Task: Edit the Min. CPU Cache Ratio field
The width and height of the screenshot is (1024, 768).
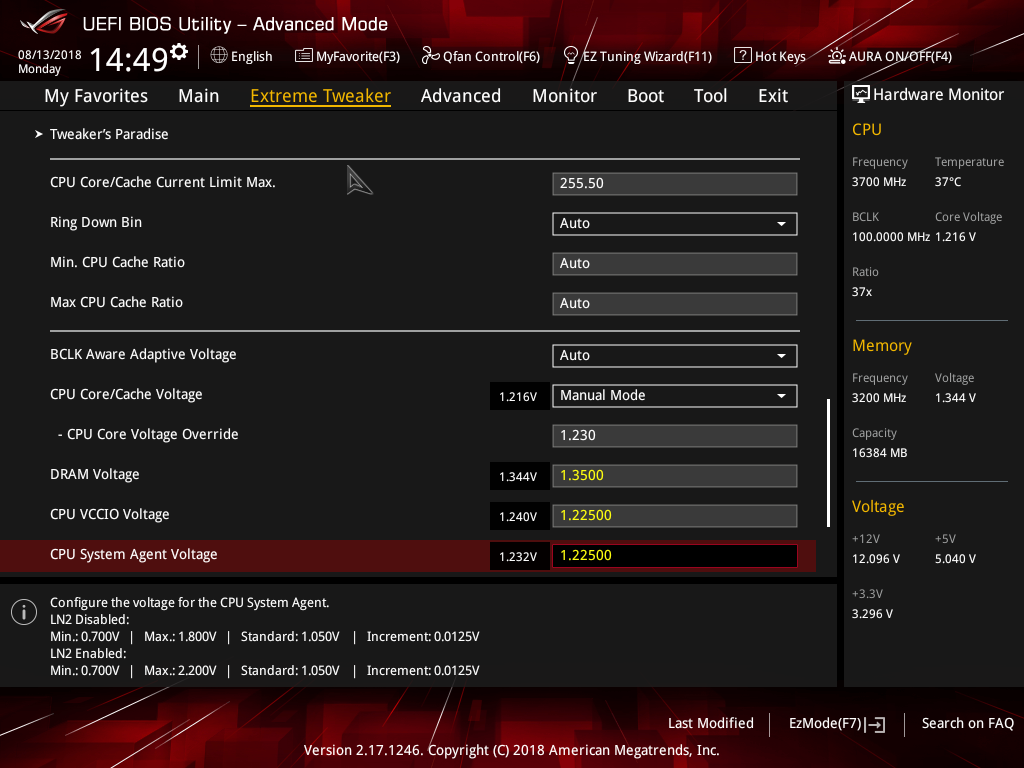Action: [675, 263]
